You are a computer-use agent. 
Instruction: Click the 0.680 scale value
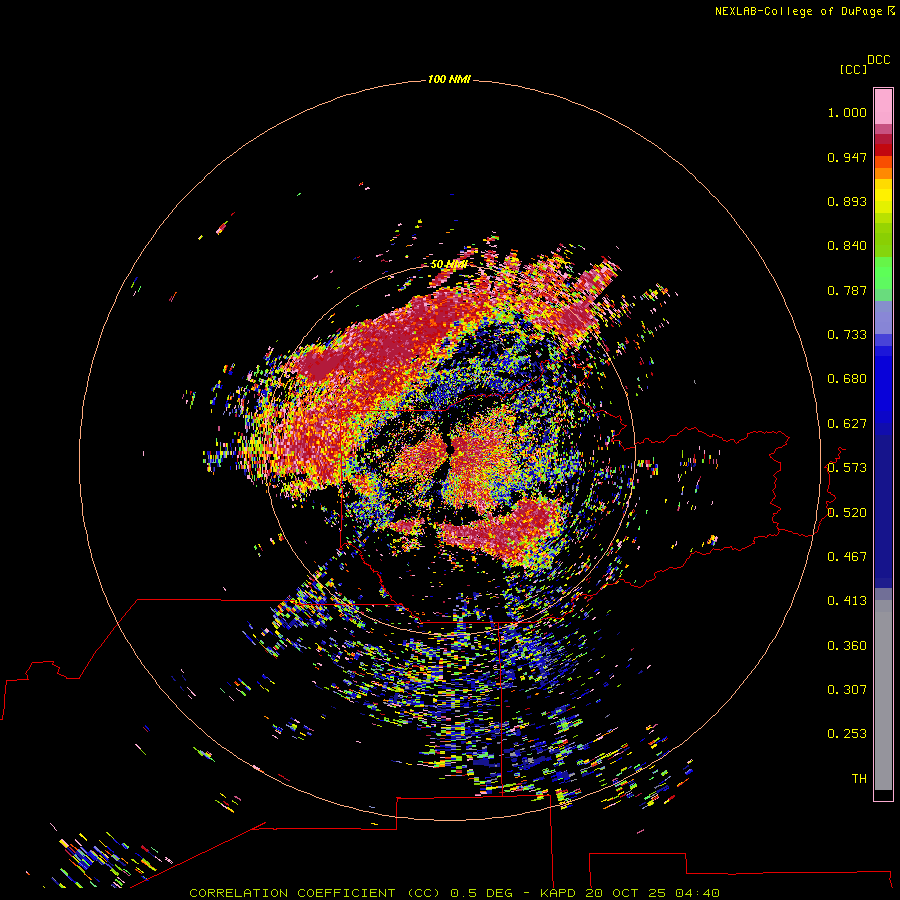click(x=847, y=379)
